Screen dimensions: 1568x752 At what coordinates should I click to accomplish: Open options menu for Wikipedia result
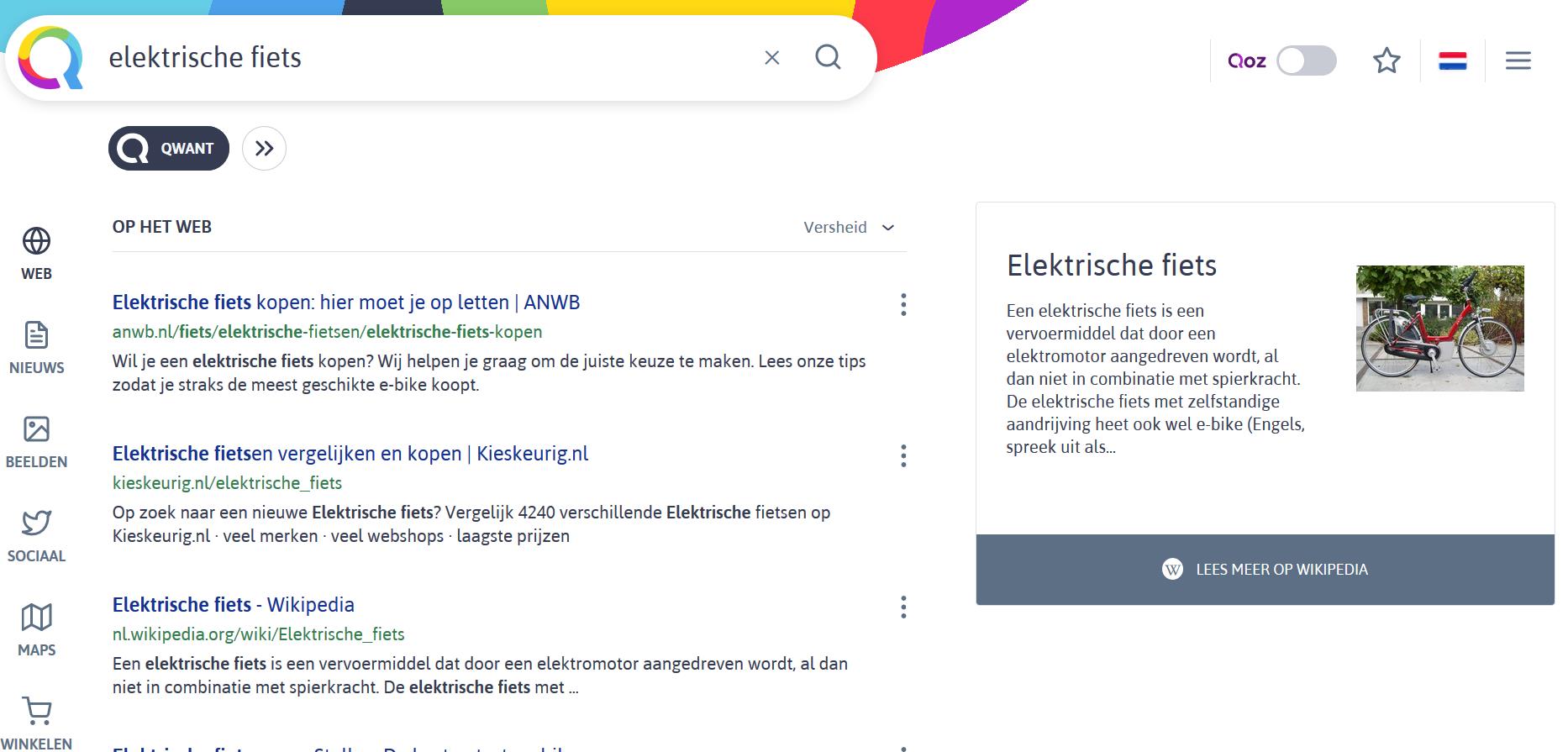903,607
